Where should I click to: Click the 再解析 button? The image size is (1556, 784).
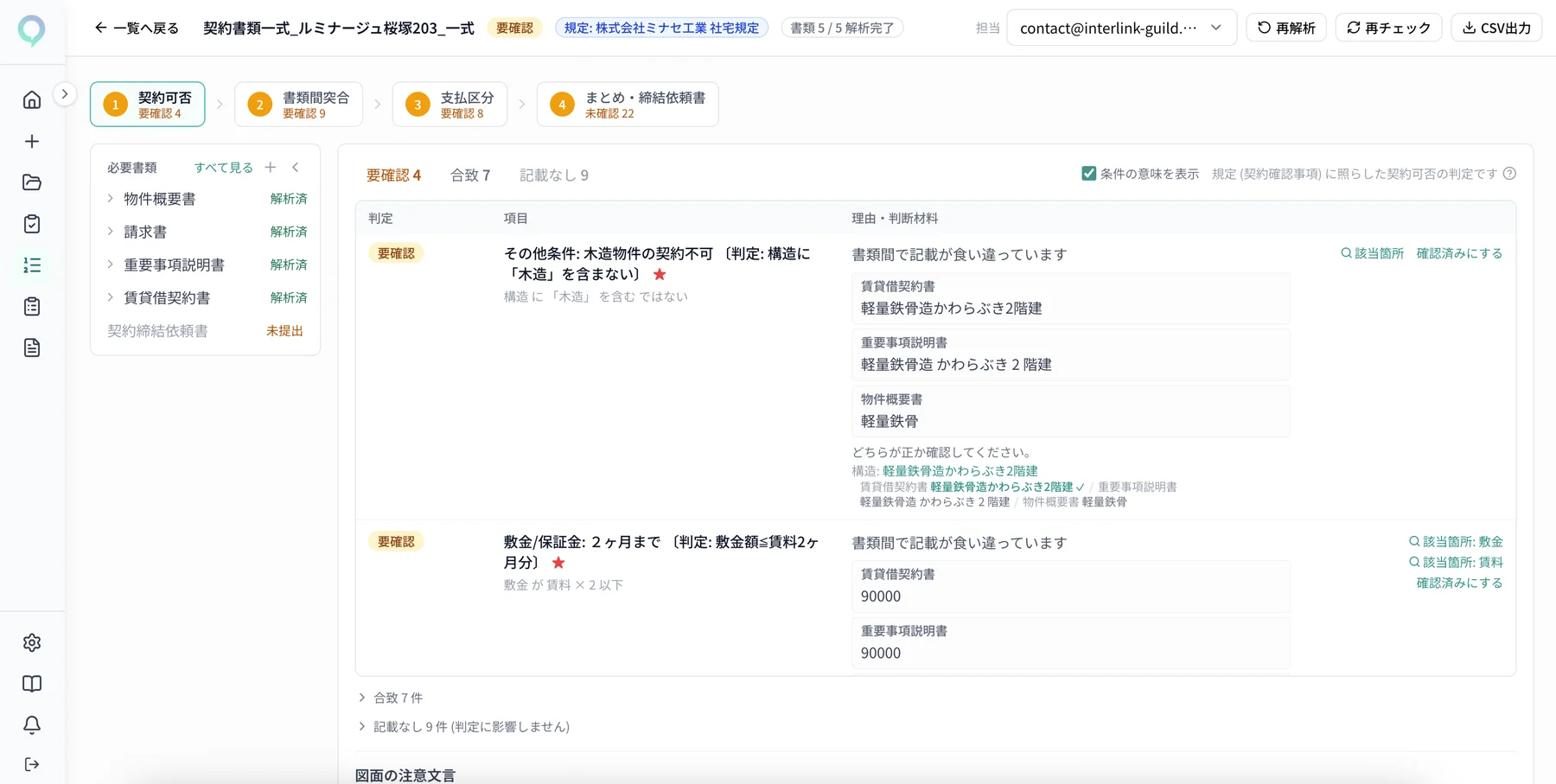[1286, 28]
